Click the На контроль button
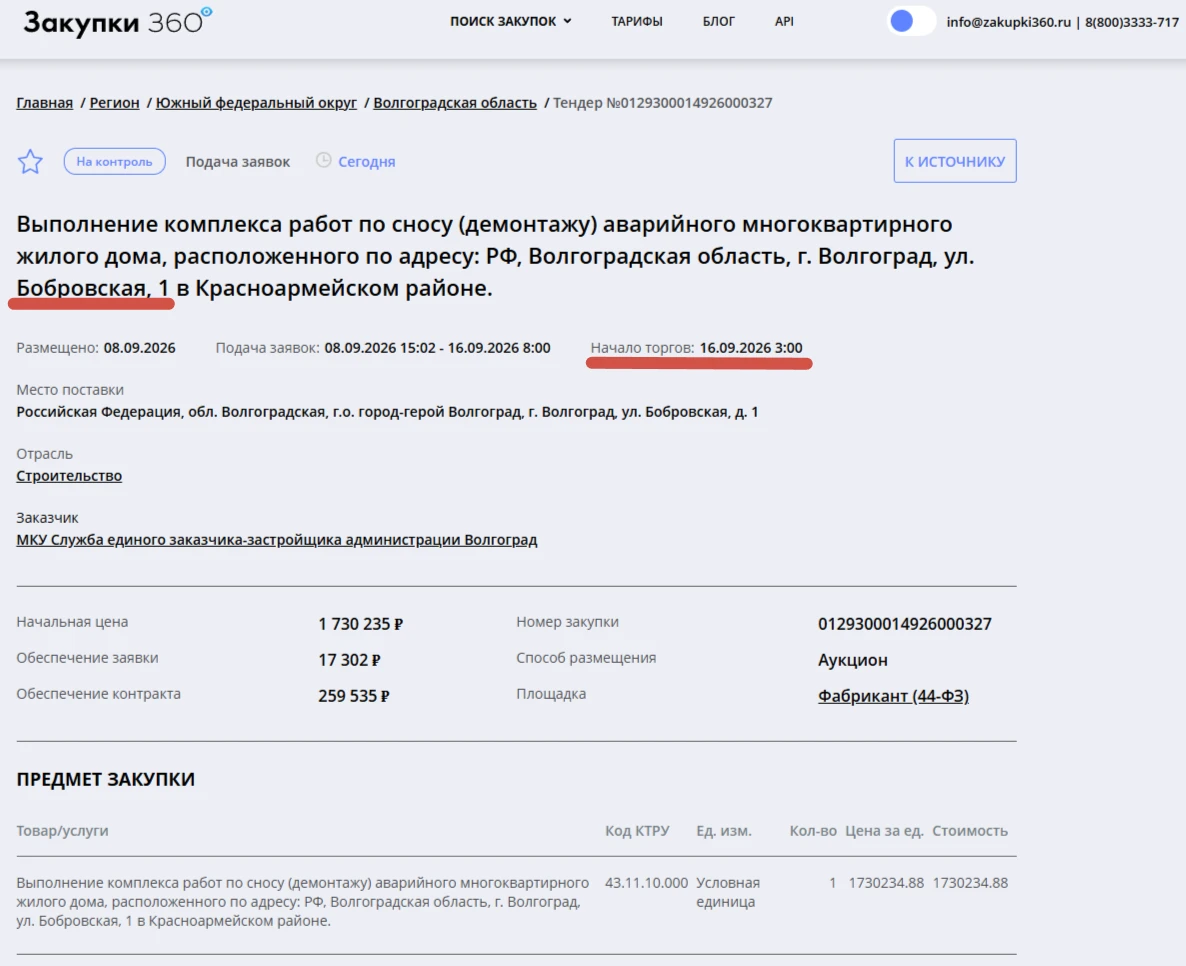The image size is (1186, 966). [x=114, y=161]
